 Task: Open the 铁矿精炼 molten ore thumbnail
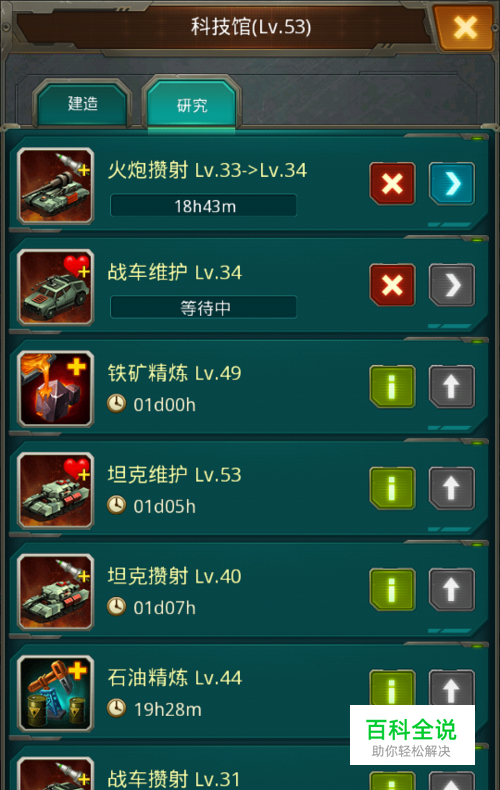[55, 389]
